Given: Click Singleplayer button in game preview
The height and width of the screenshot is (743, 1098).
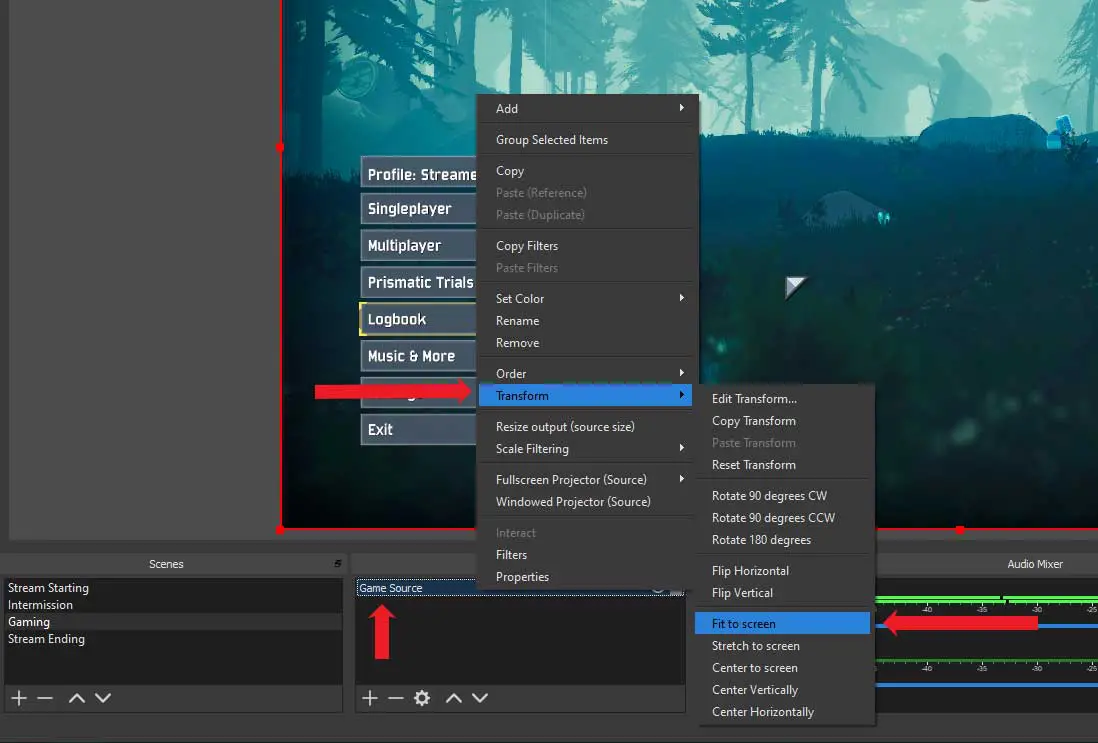Looking at the screenshot, I should pyautogui.click(x=418, y=209).
